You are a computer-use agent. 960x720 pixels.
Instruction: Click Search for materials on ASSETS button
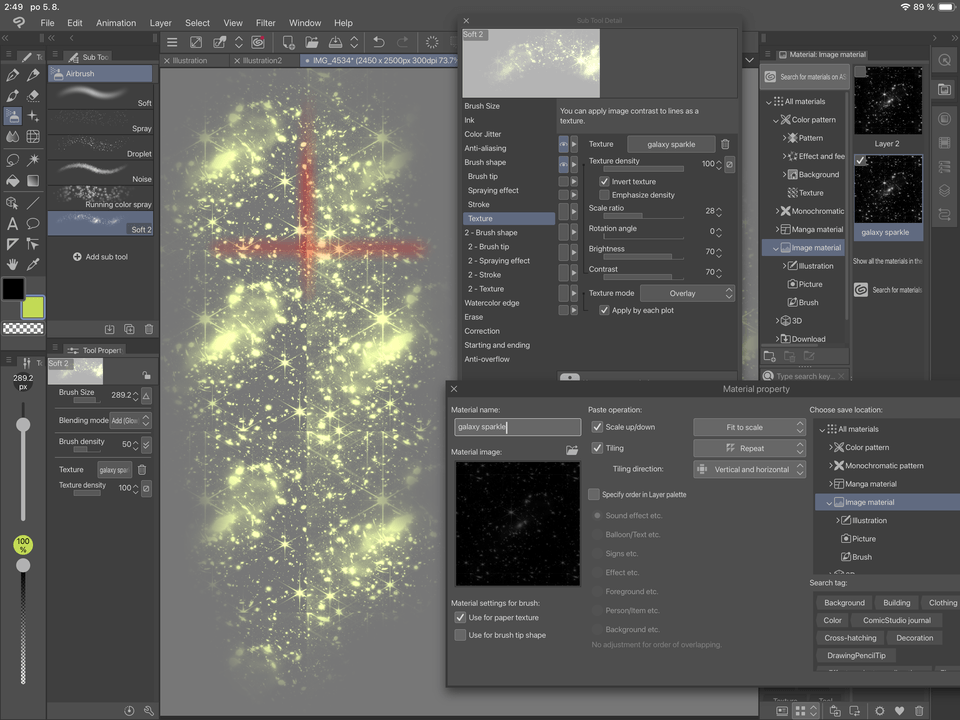pos(805,77)
